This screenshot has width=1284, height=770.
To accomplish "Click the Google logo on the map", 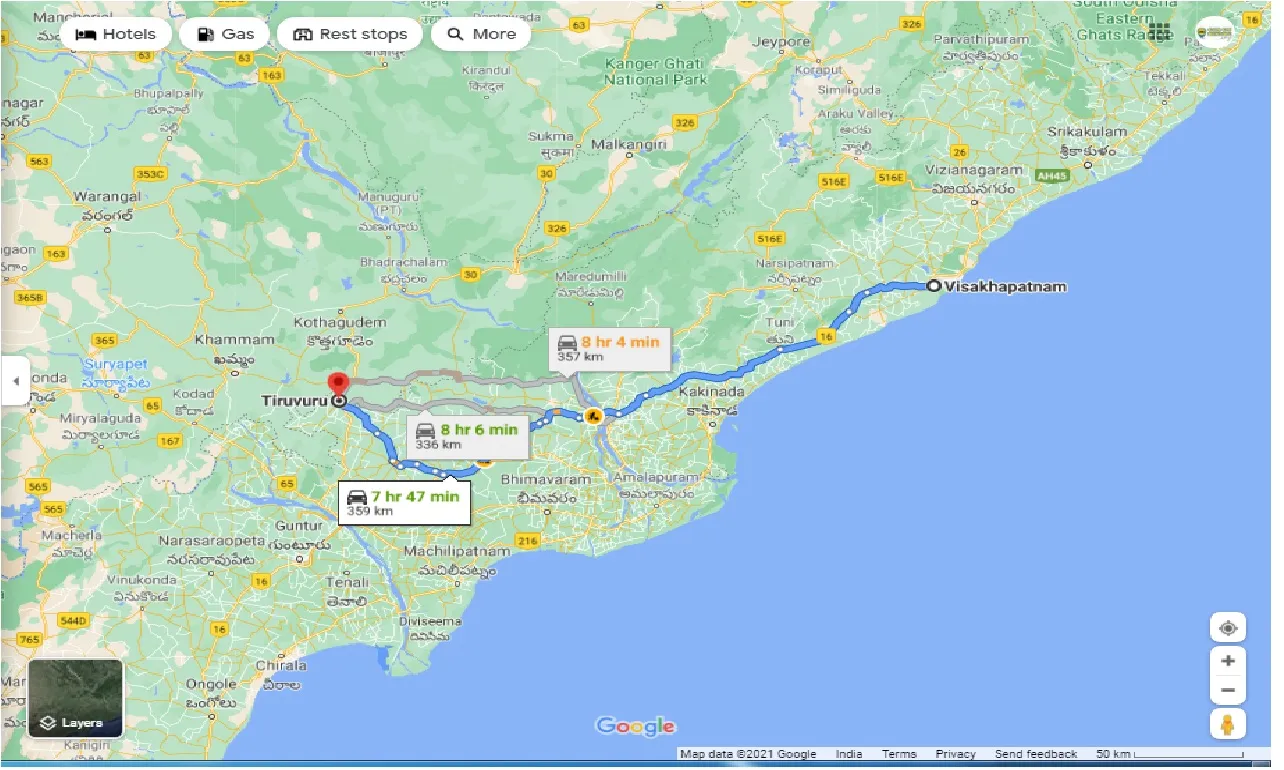I will (635, 725).
